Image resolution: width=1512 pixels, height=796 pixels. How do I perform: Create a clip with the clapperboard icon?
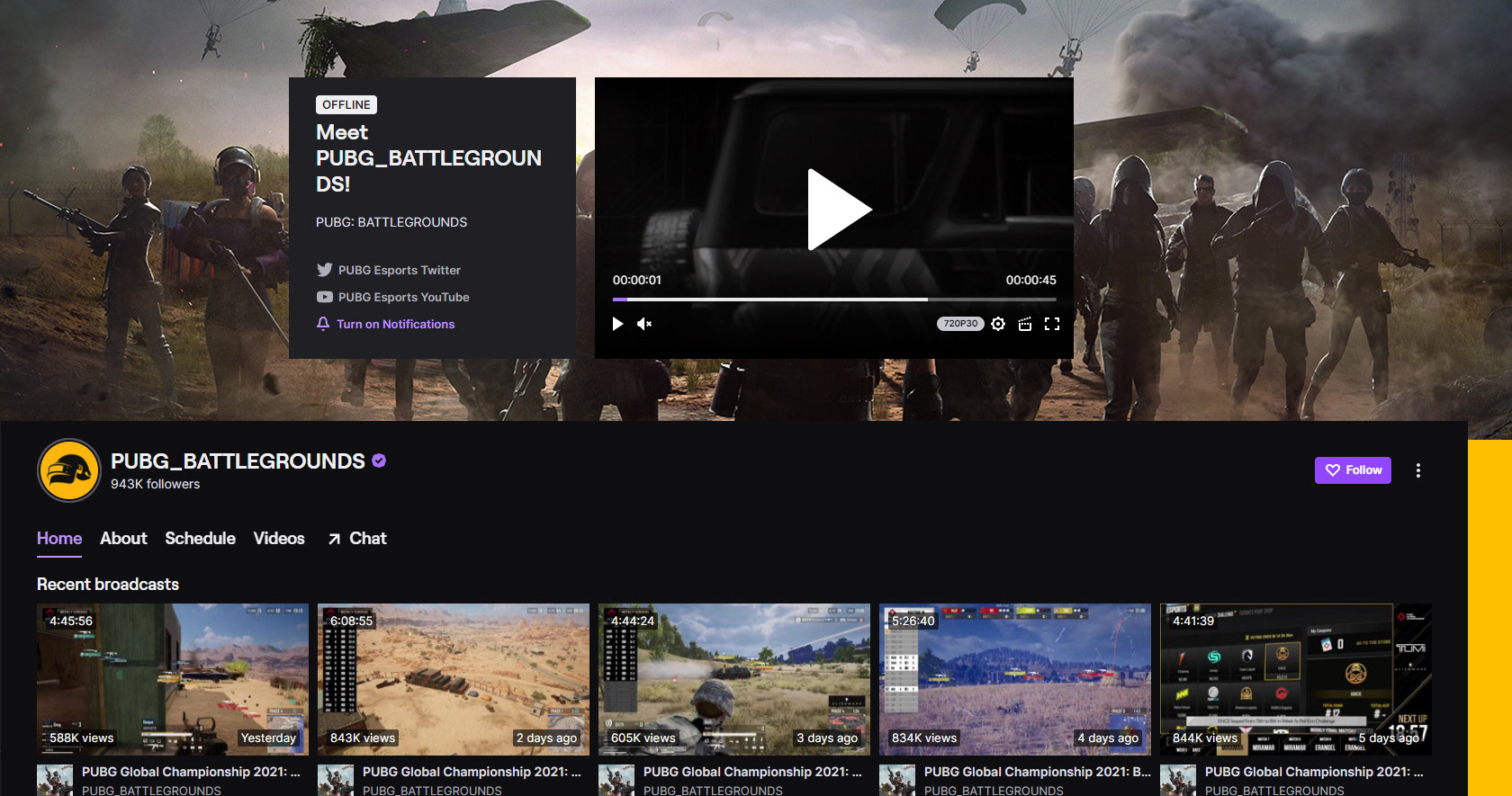click(1024, 324)
